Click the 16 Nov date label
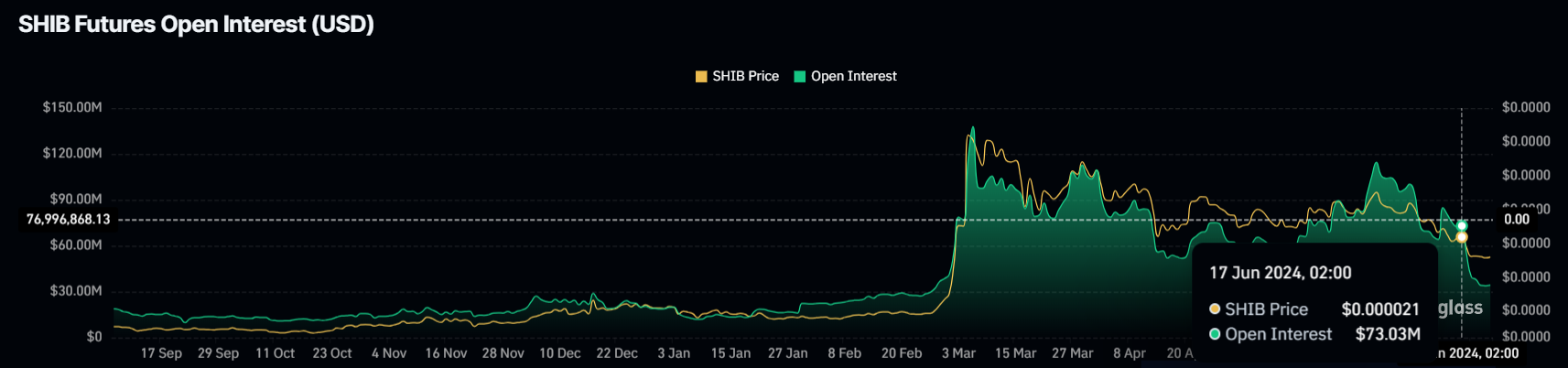The width and height of the screenshot is (1568, 368). [446, 353]
